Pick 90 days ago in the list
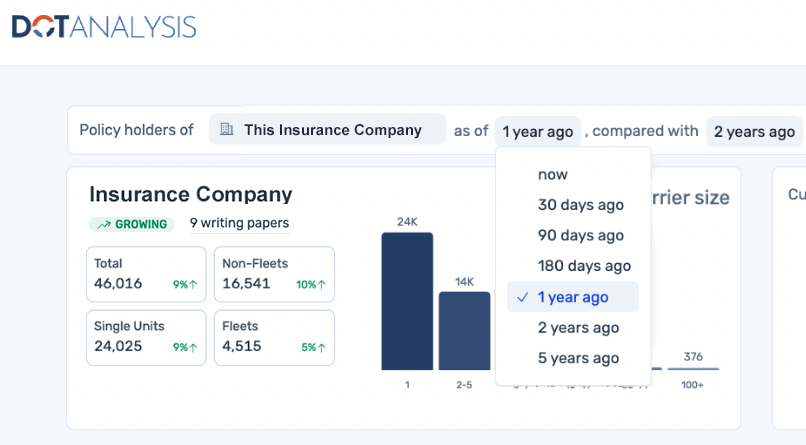Viewport: 806px width, 445px height. coord(580,235)
